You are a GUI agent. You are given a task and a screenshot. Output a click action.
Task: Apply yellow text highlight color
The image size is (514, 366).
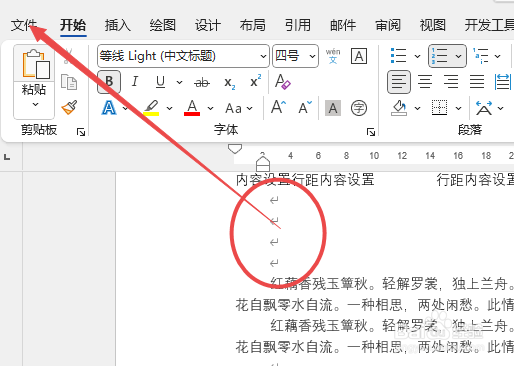click(x=151, y=108)
